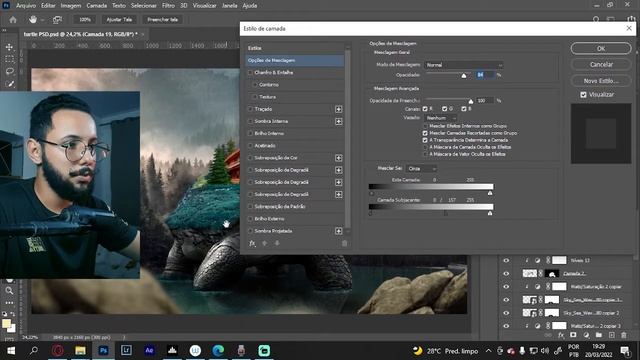Select the Rectangular Marquee tool
The height and width of the screenshot is (360, 640).
tap(9, 59)
